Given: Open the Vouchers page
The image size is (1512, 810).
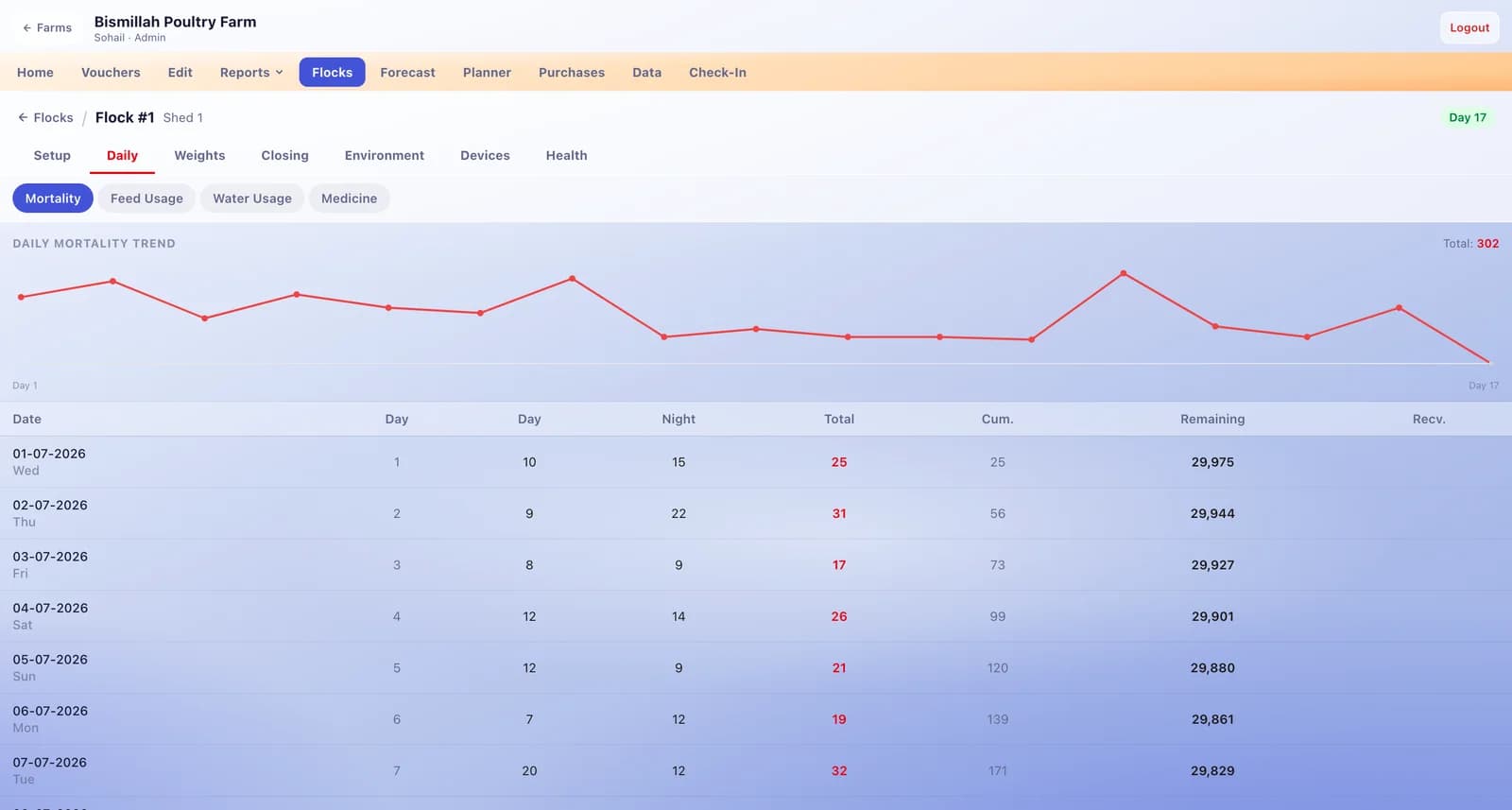Looking at the screenshot, I should (111, 73).
